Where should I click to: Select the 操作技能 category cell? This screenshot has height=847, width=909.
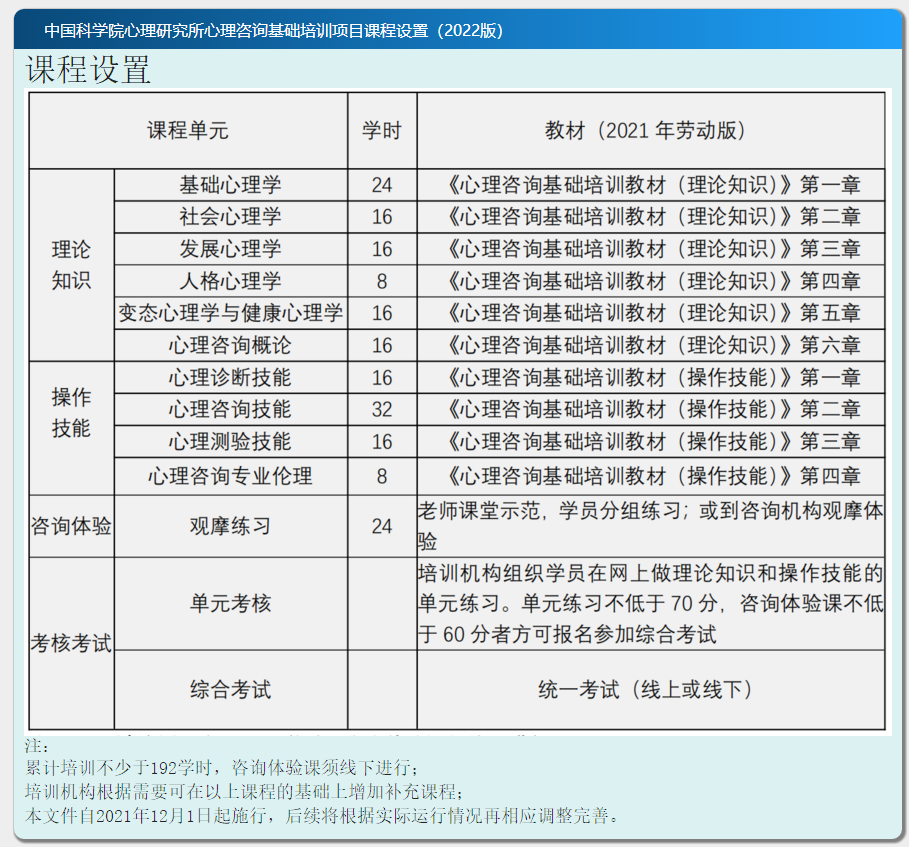(x=71, y=428)
